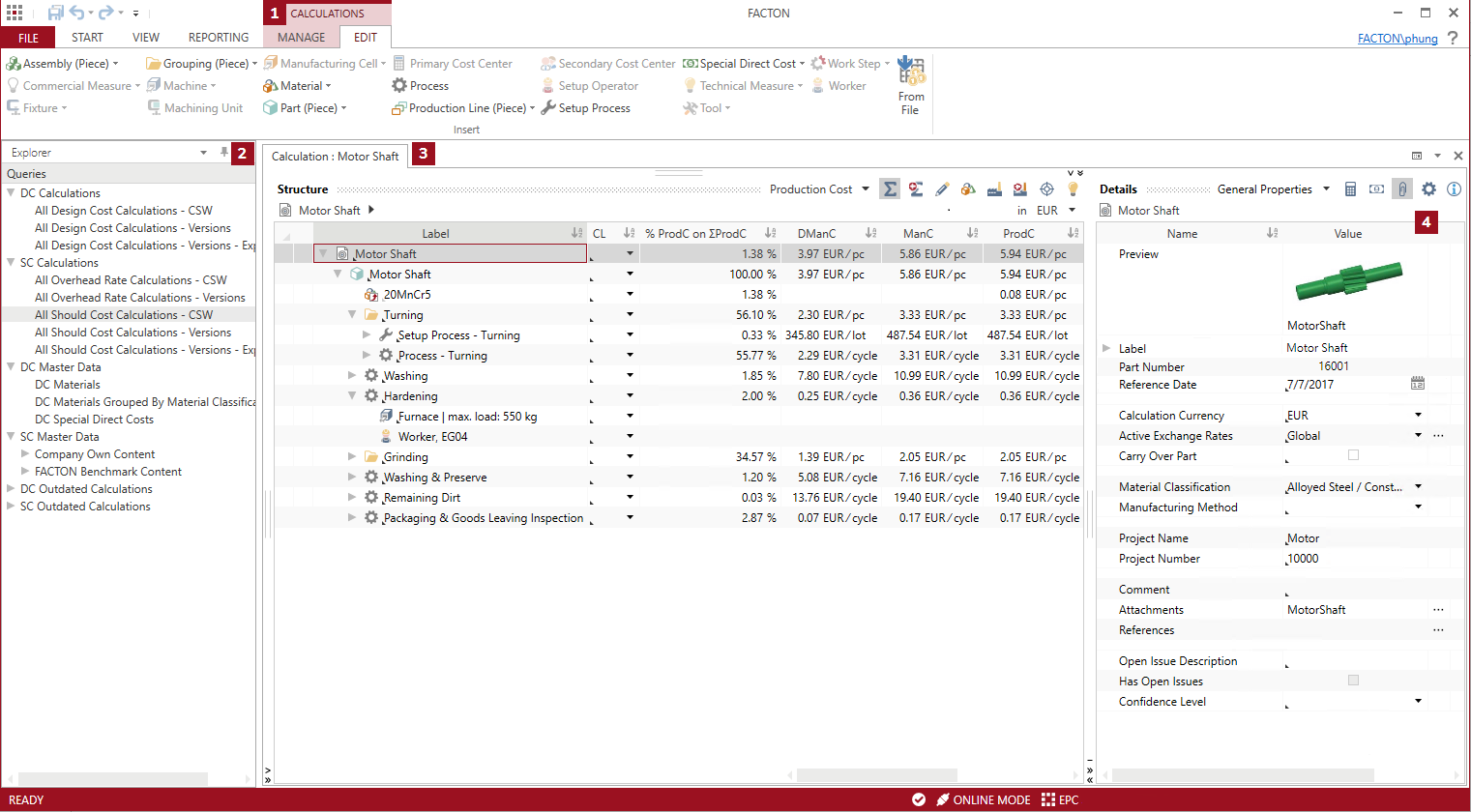Open the currency dropdown showing EUR
1471x812 pixels.
pyautogui.click(x=1074, y=210)
